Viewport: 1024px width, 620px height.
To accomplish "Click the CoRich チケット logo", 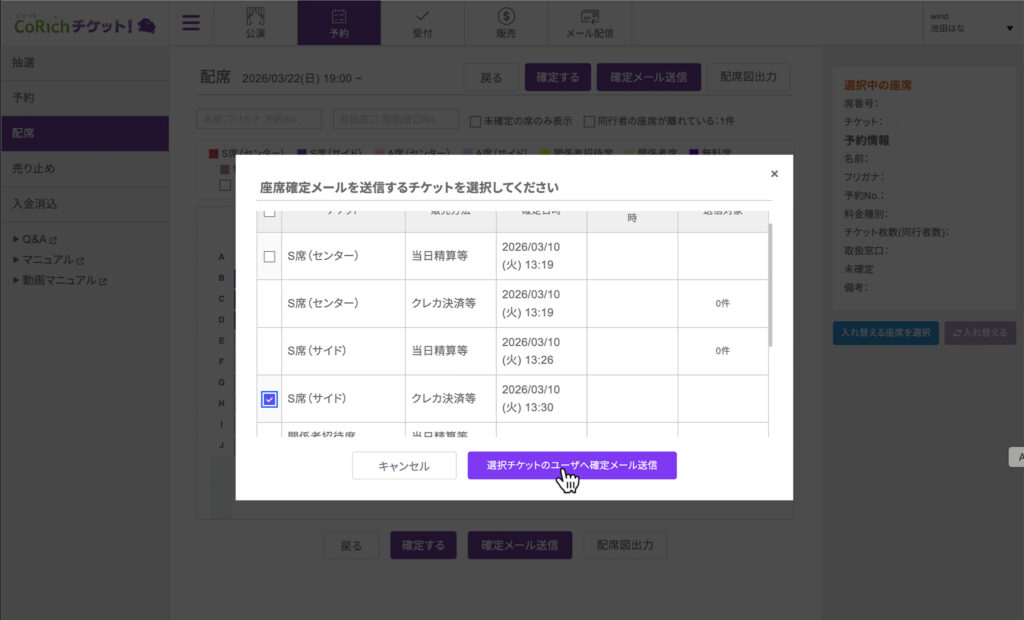I will coord(85,25).
